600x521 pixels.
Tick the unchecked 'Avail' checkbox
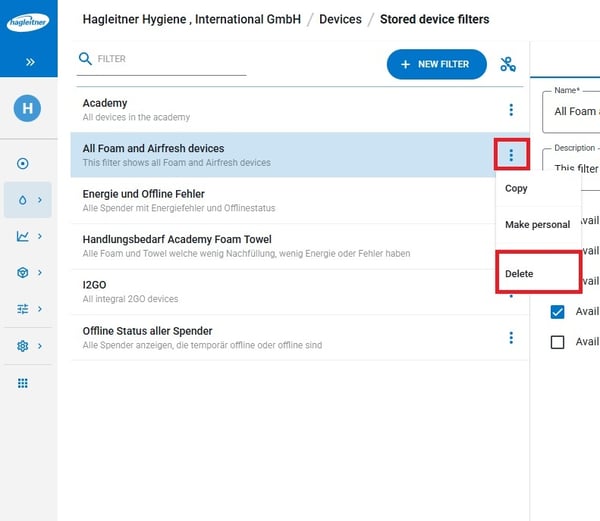(558, 342)
